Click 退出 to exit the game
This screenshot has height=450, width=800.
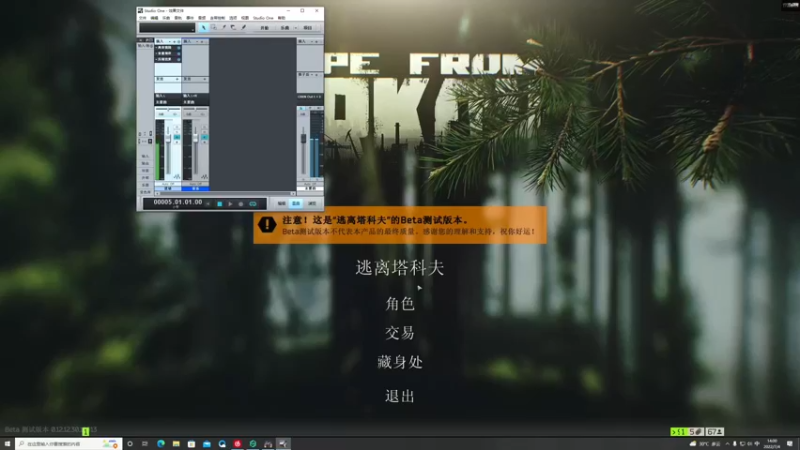click(x=400, y=396)
